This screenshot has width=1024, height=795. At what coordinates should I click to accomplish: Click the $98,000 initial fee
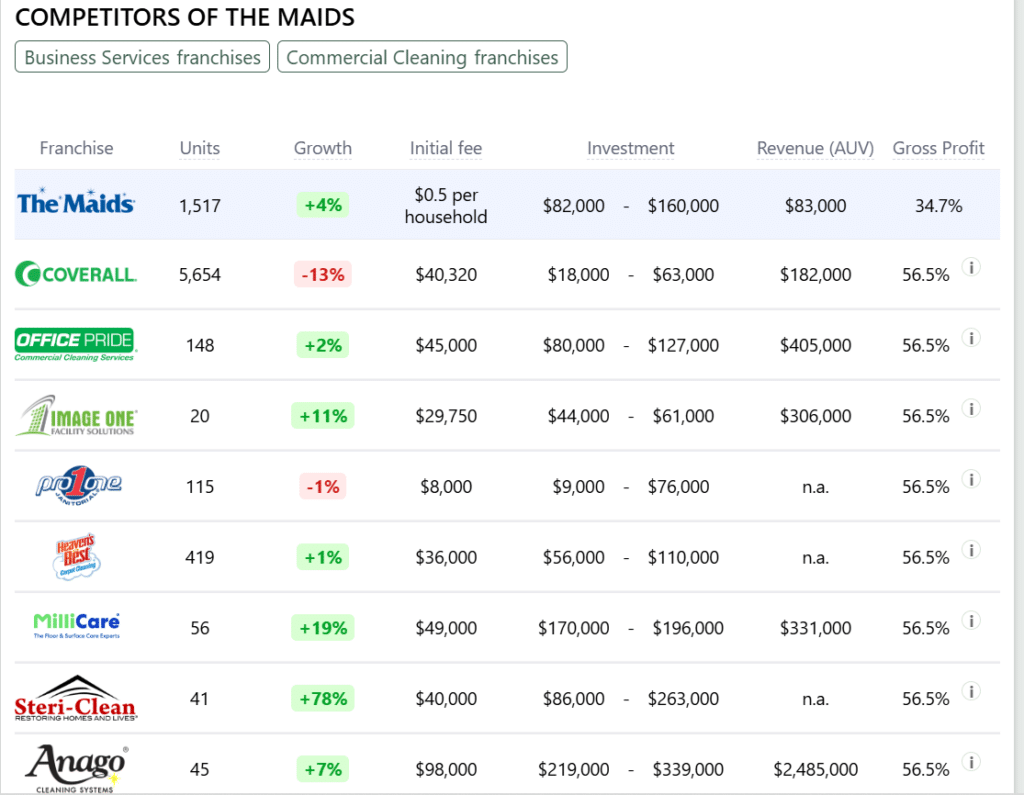coord(446,769)
